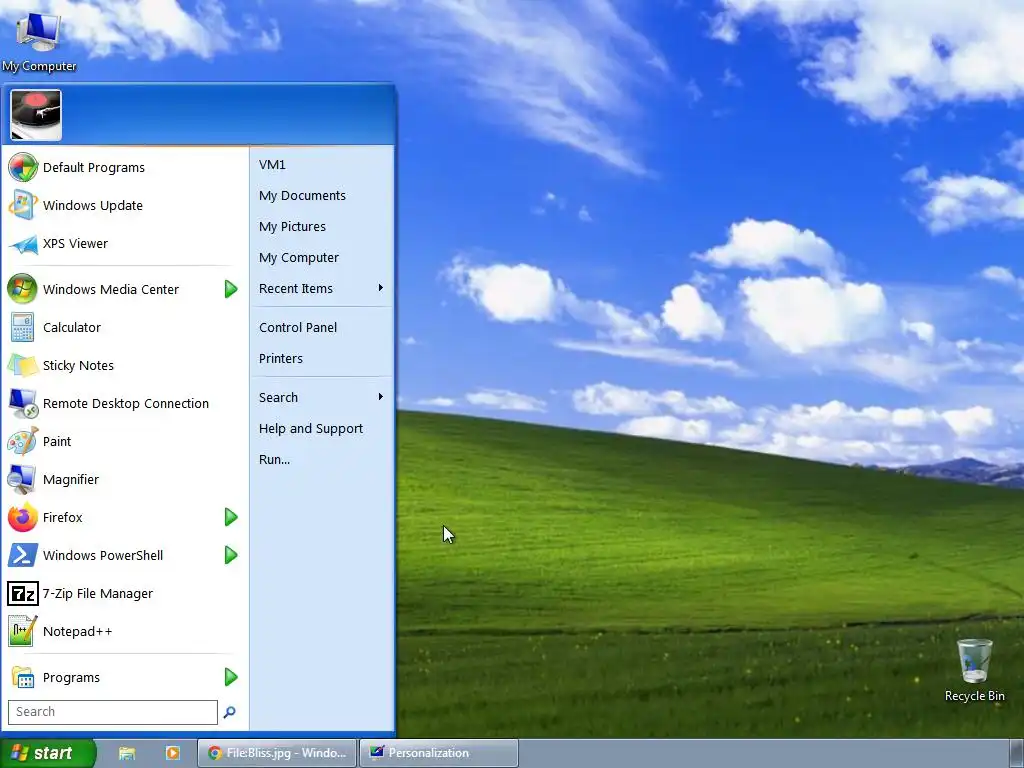Switch to Personalization taskbar window
This screenshot has height=768, width=1024.
click(439, 753)
